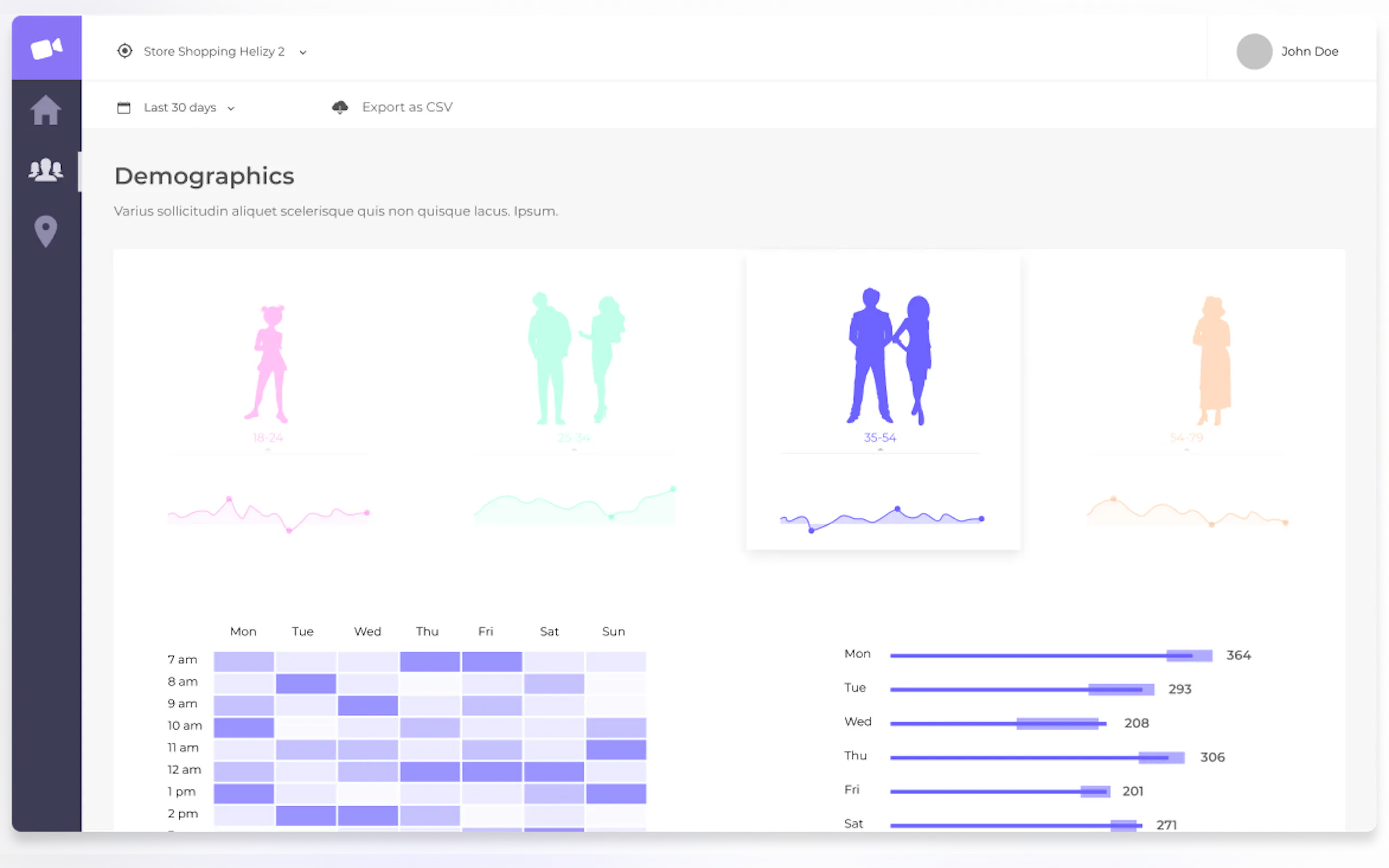
Task: Click the Wed 208 range bar
Action: 998,723
